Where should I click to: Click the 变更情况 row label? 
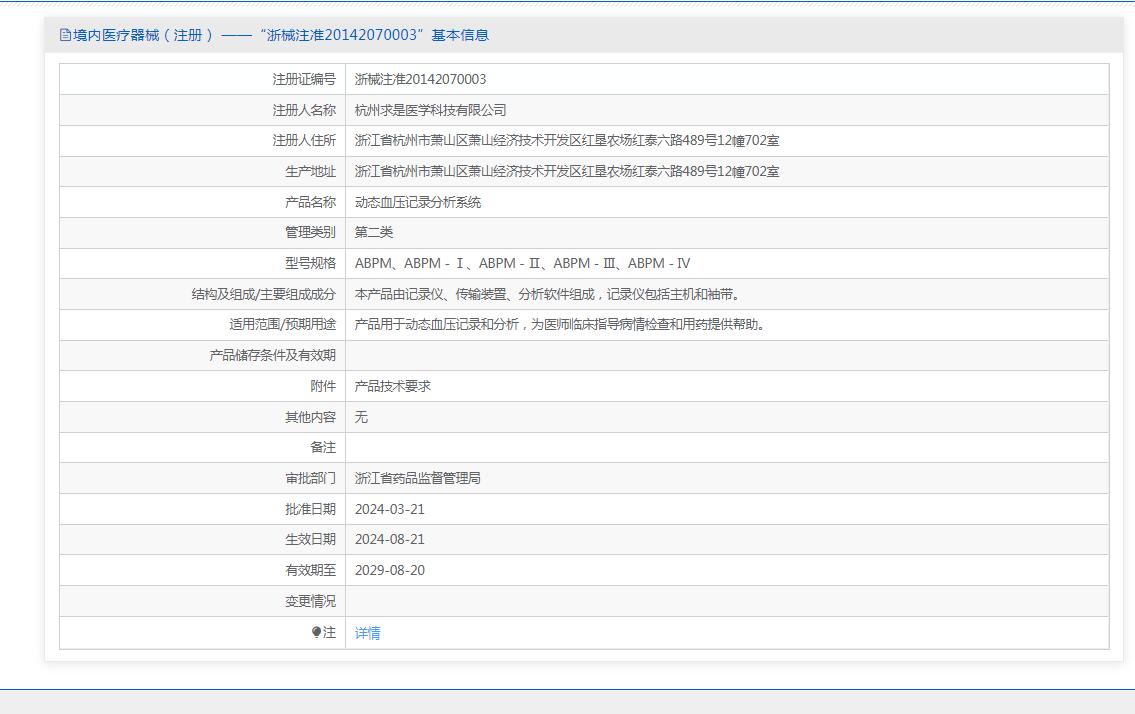[310, 601]
